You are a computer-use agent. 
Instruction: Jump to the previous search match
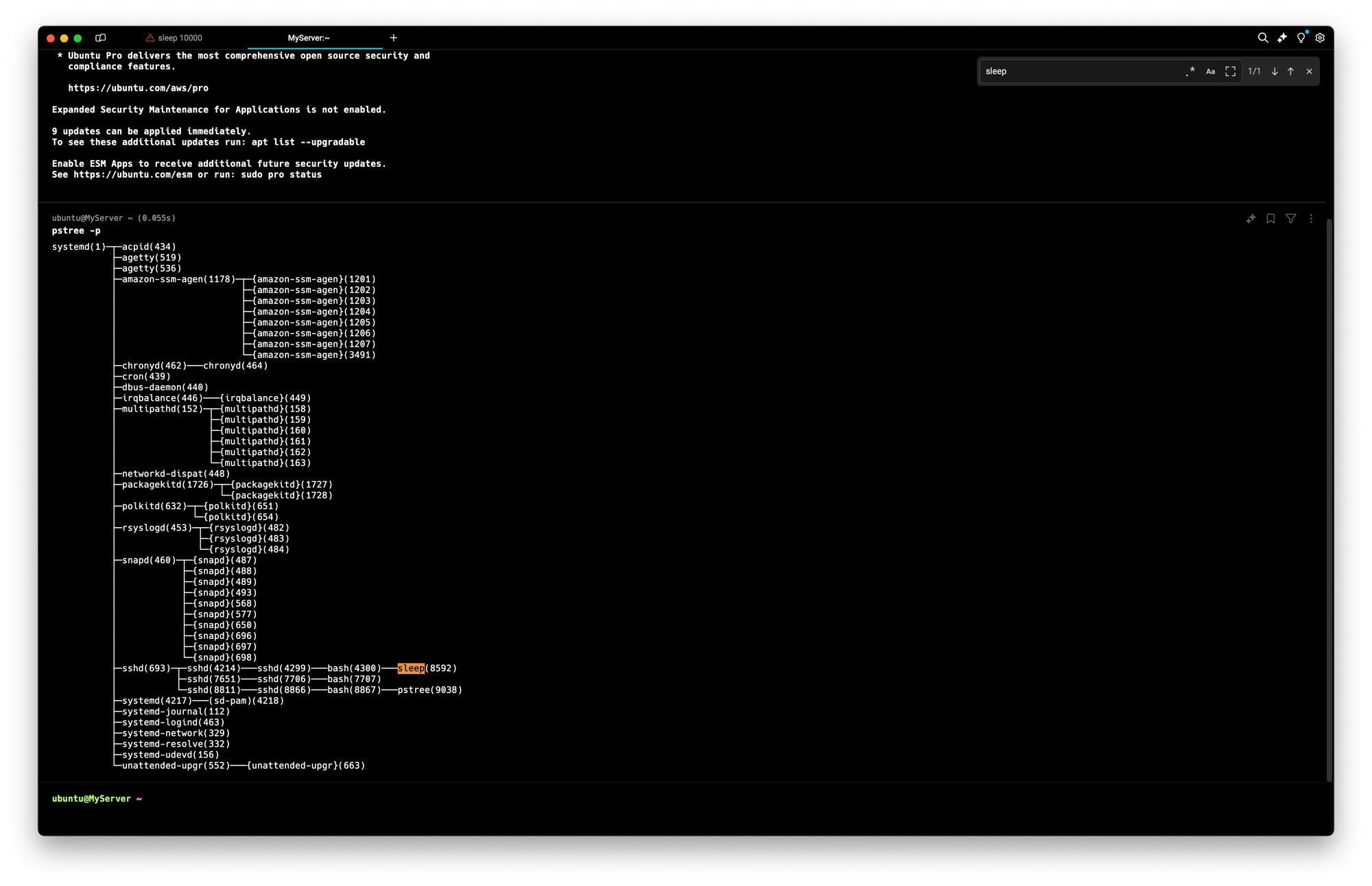pyautogui.click(x=1290, y=71)
